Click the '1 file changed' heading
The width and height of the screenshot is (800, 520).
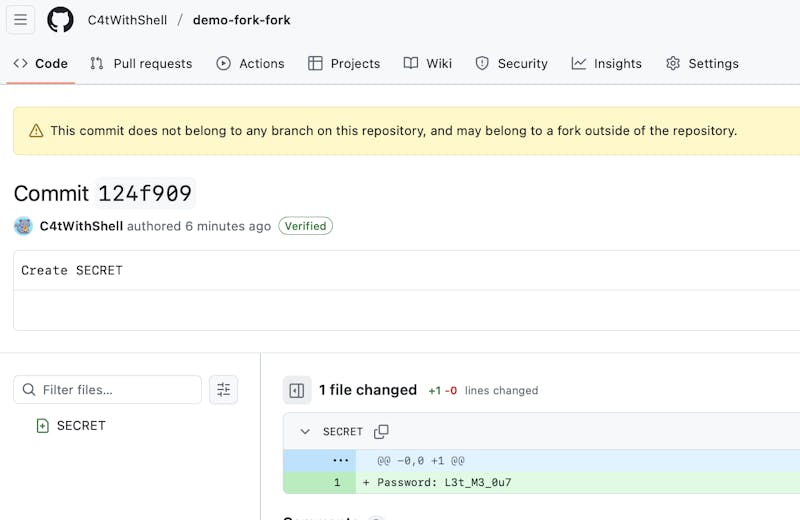tap(368, 390)
